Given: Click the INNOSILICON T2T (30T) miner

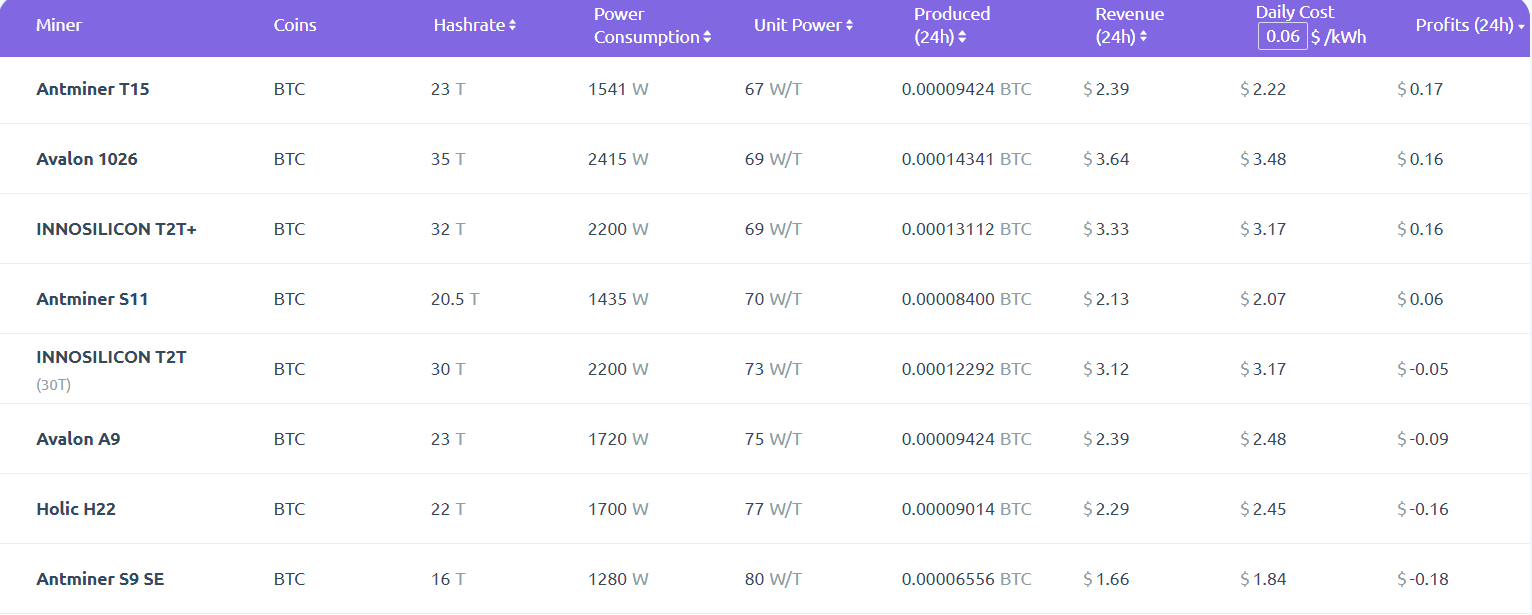Looking at the screenshot, I should [111, 357].
